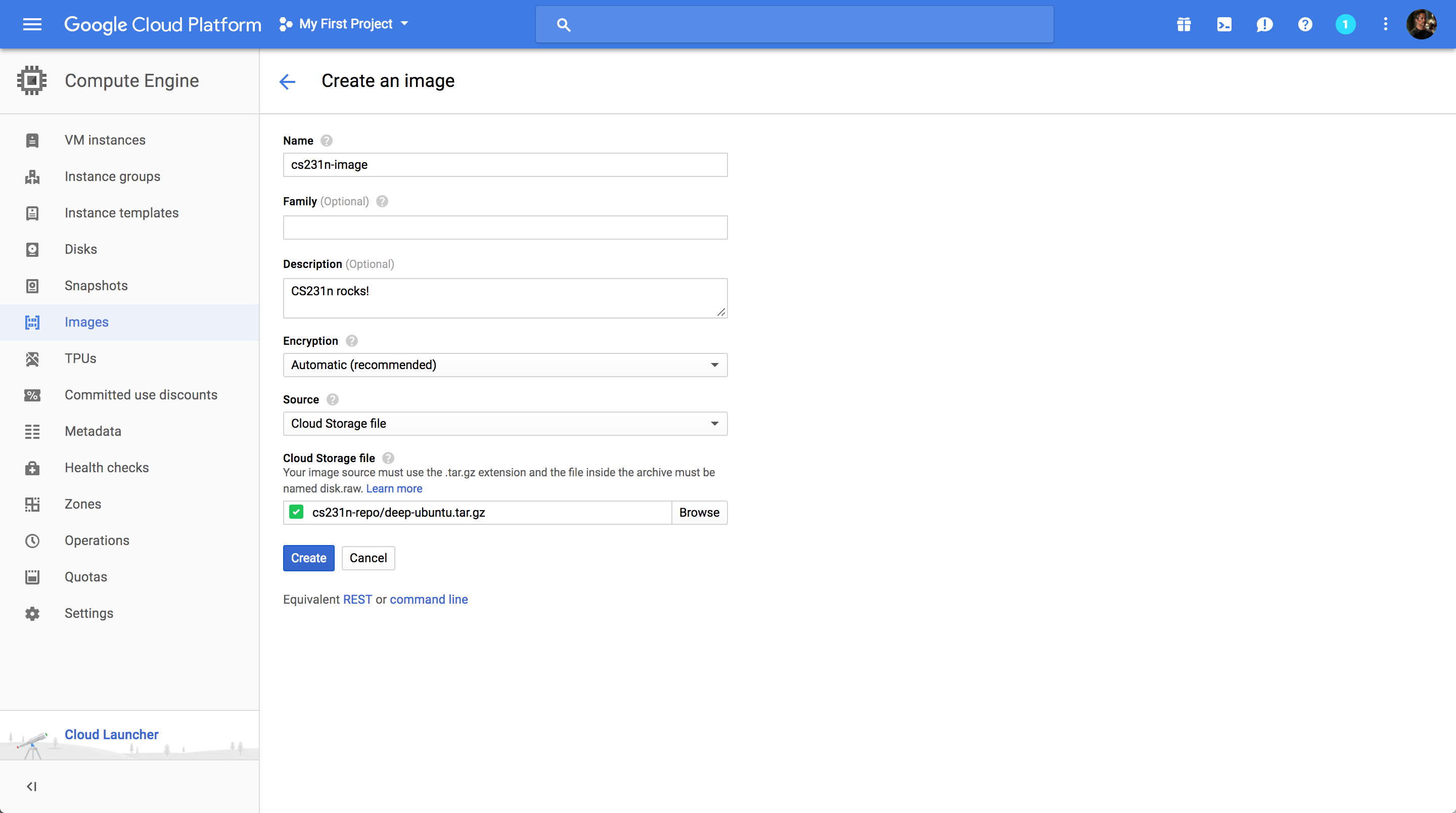The height and width of the screenshot is (813, 1456).
Task: Collapse the sidebar with bottom arrow
Action: (x=32, y=786)
